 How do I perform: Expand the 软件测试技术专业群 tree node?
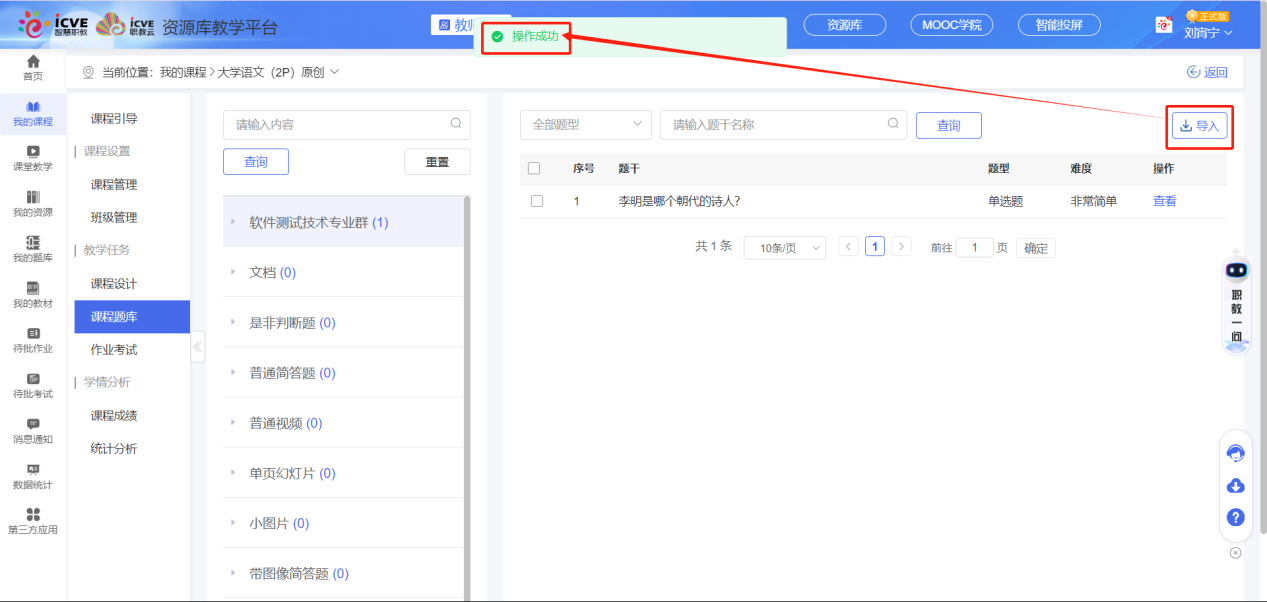pyautogui.click(x=234, y=223)
